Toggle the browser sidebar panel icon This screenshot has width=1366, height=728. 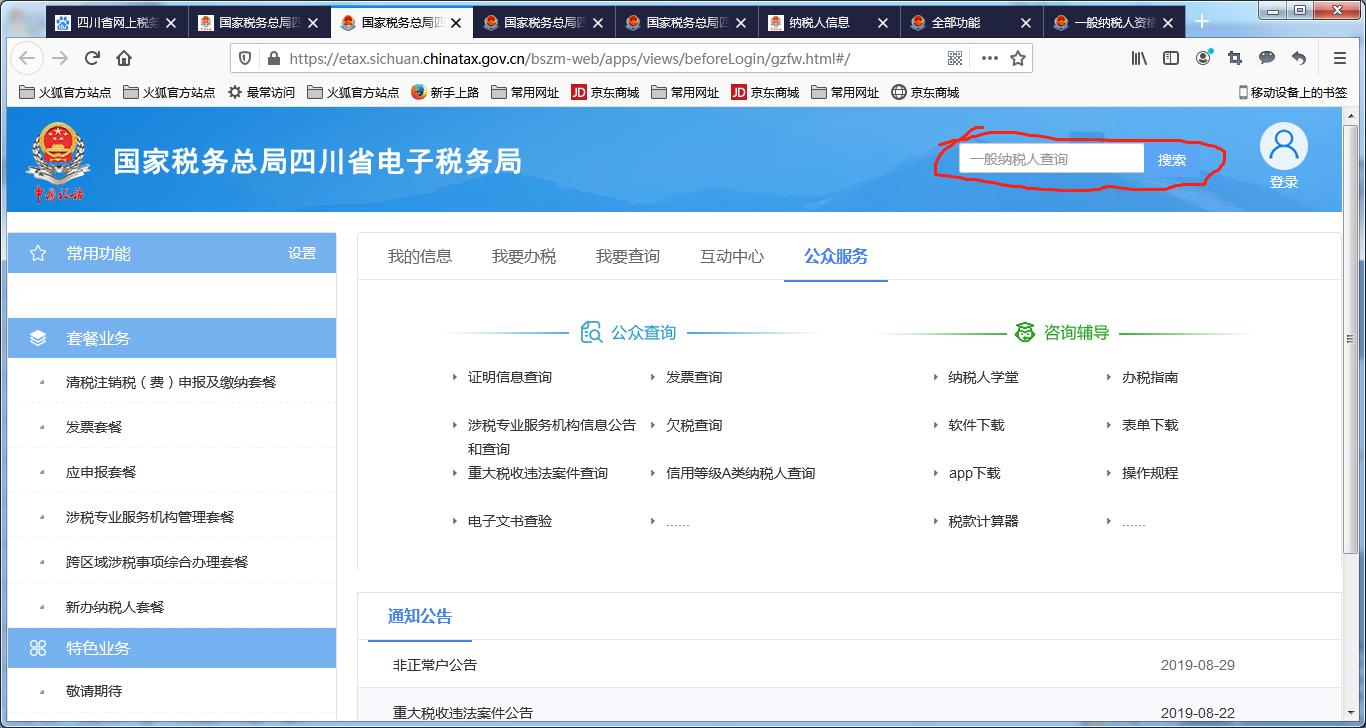[1170, 58]
